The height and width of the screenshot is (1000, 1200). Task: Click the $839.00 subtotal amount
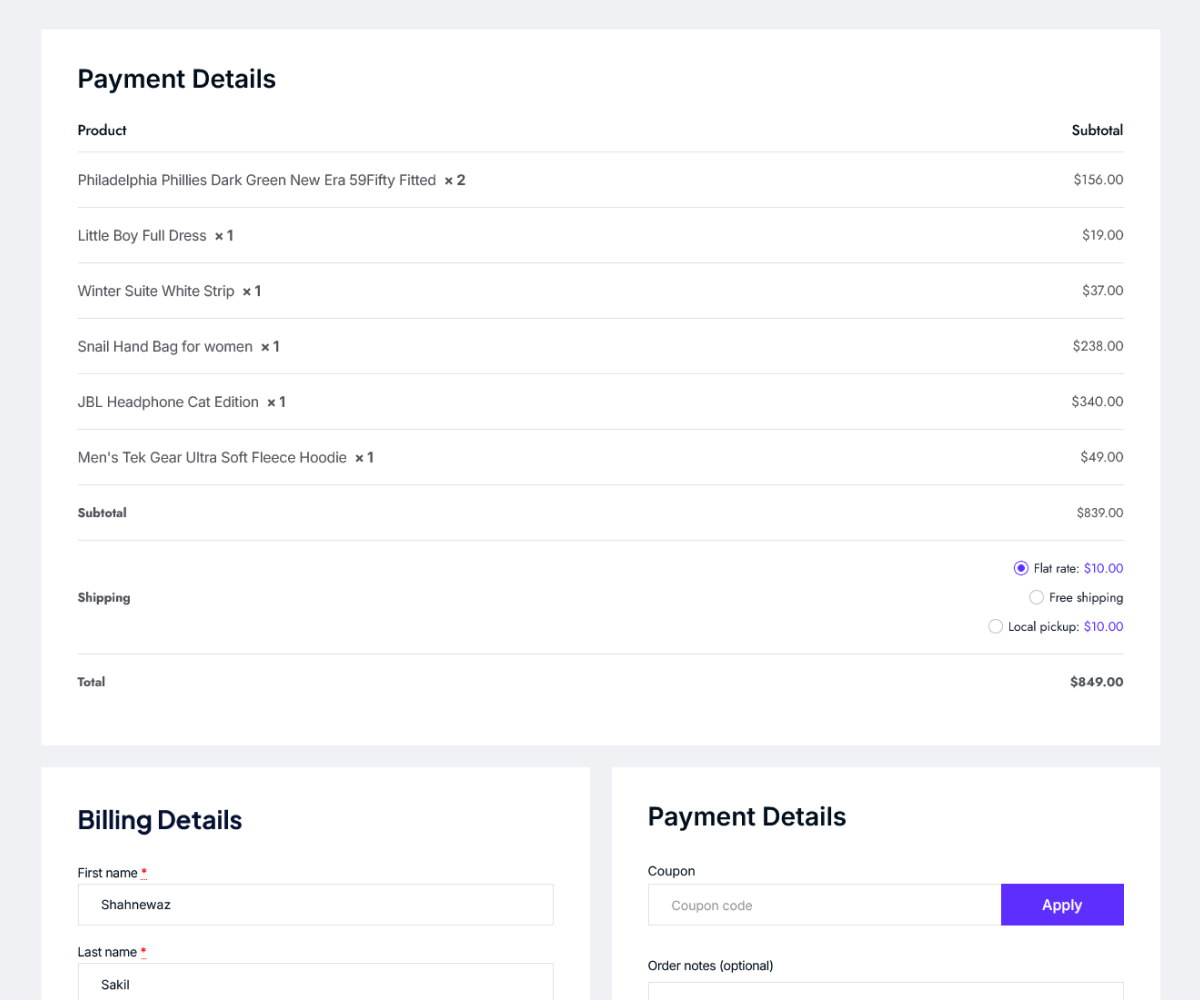[1099, 513]
